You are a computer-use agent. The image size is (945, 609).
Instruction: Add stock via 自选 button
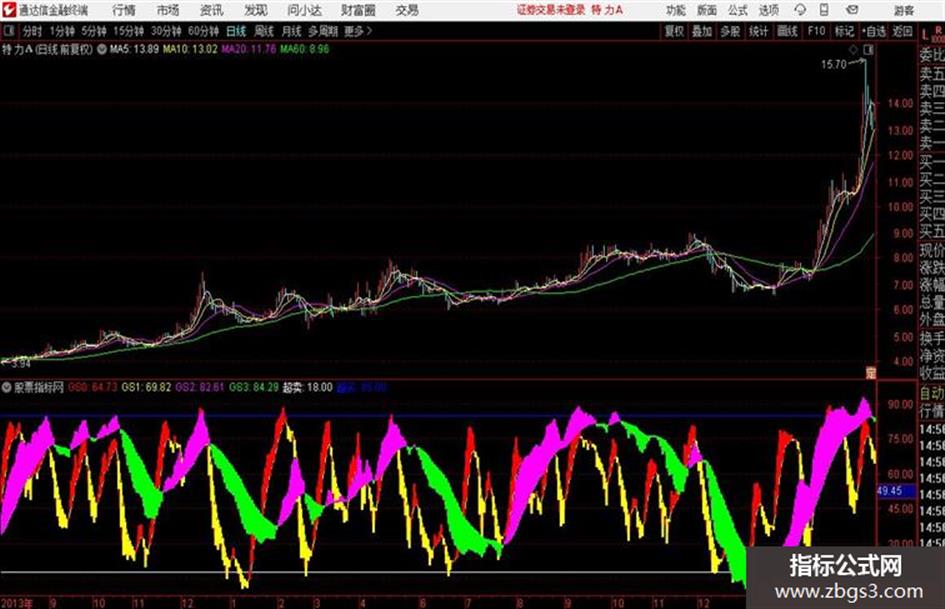[x=874, y=31]
